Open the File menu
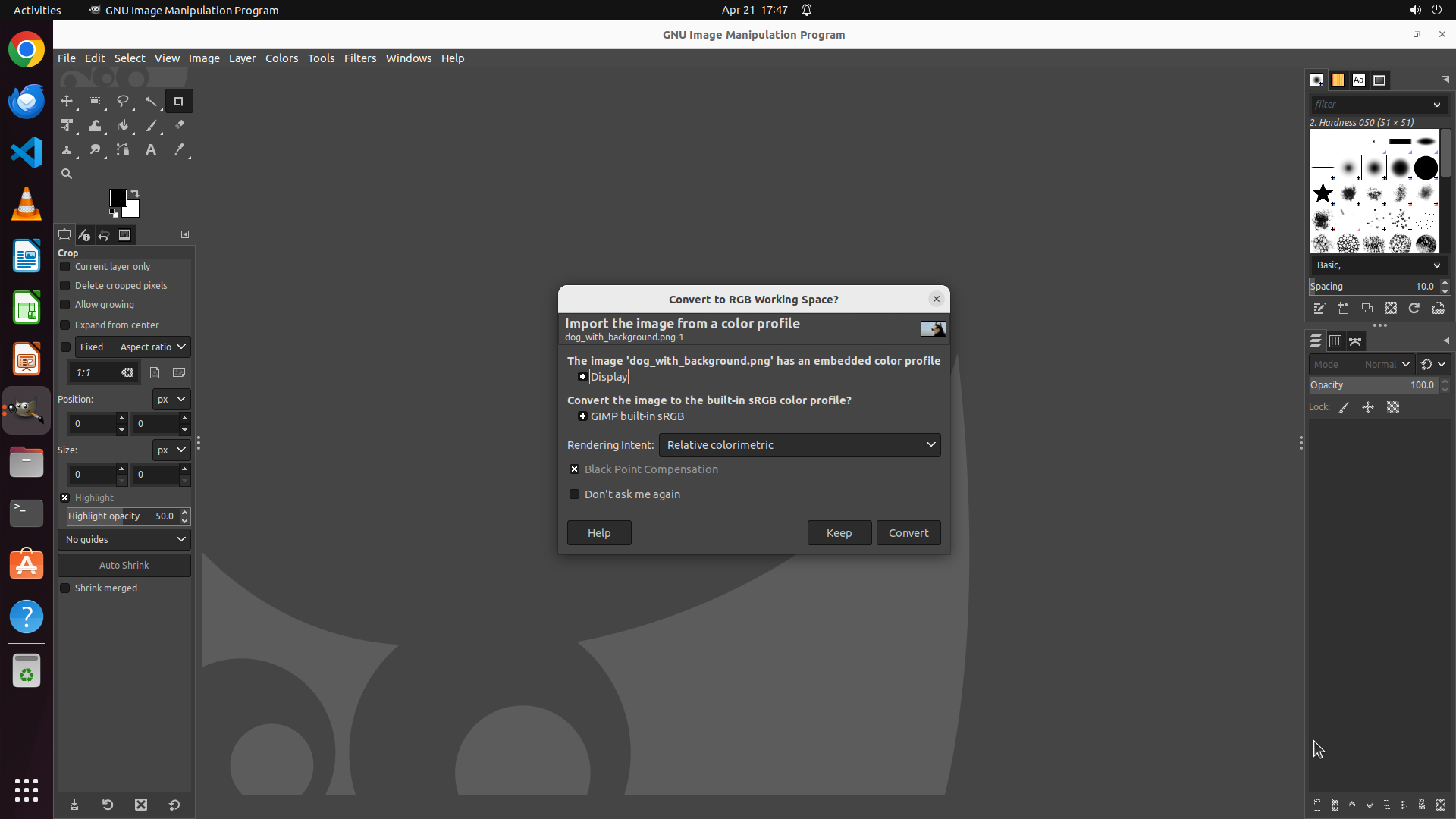 click(67, 58)
